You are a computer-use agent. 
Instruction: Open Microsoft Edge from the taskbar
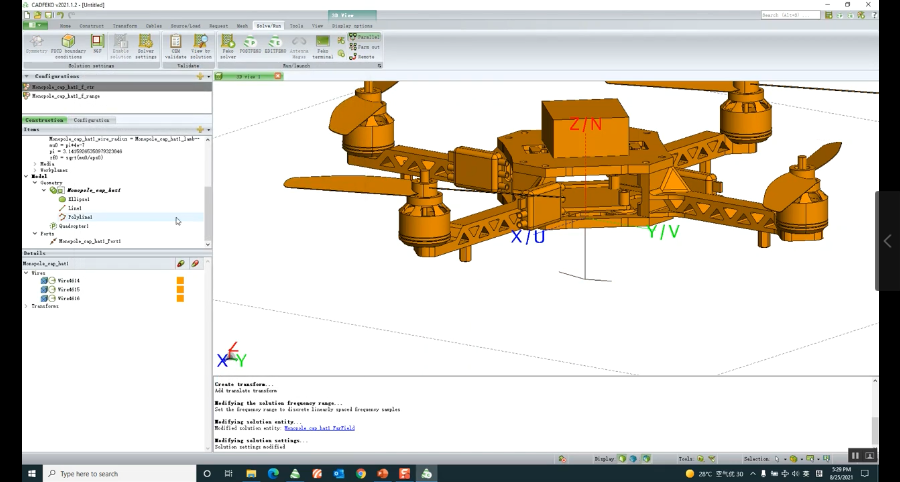click(x=273, y=473)
